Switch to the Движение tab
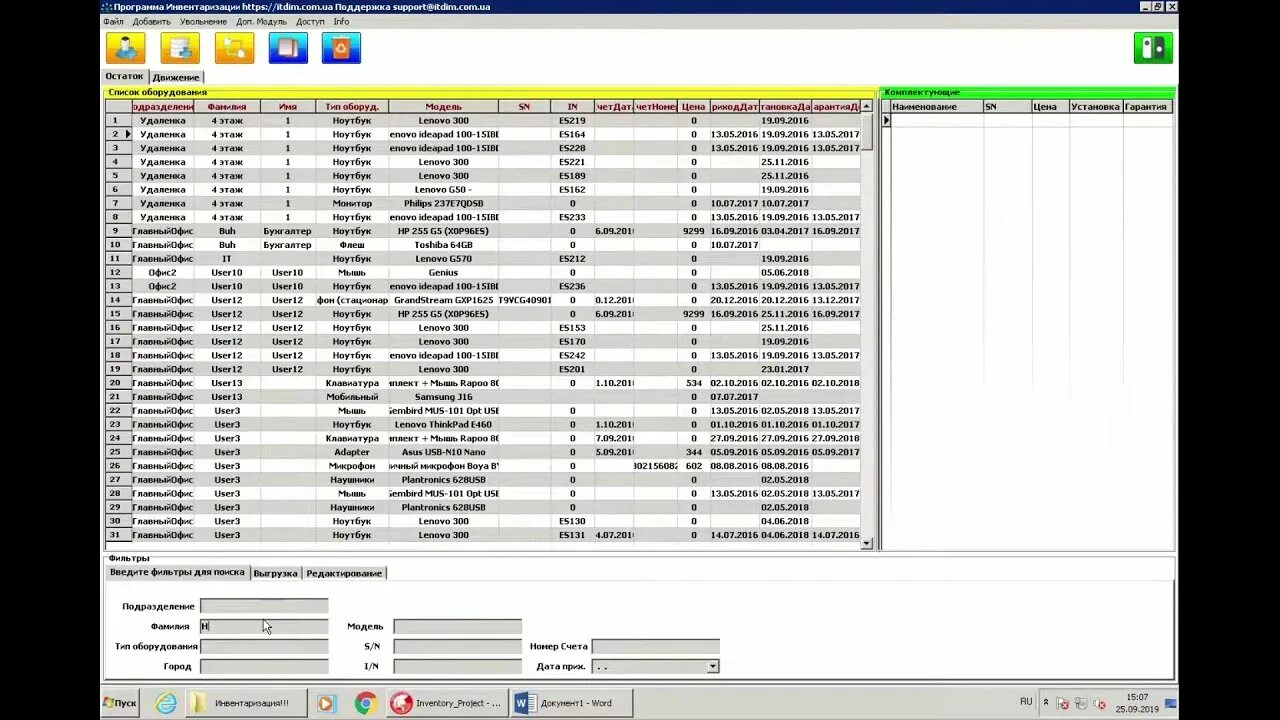 click(176, 77)
